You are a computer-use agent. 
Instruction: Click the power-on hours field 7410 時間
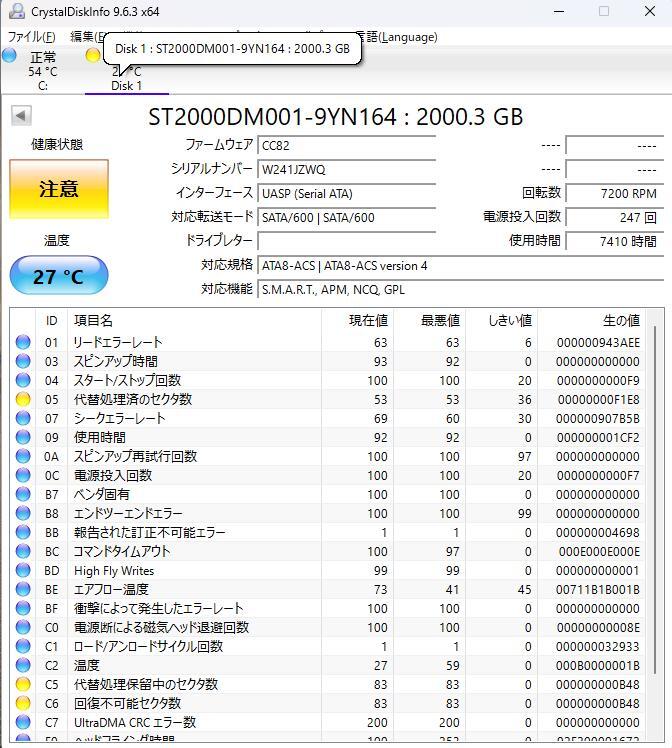click(615, 241)
